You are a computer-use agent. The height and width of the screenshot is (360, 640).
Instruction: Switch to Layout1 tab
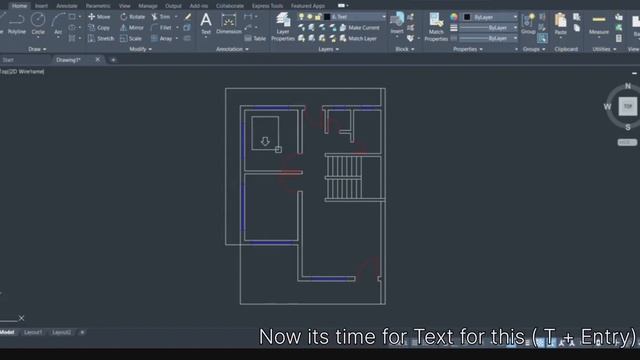tap(33, 332)
